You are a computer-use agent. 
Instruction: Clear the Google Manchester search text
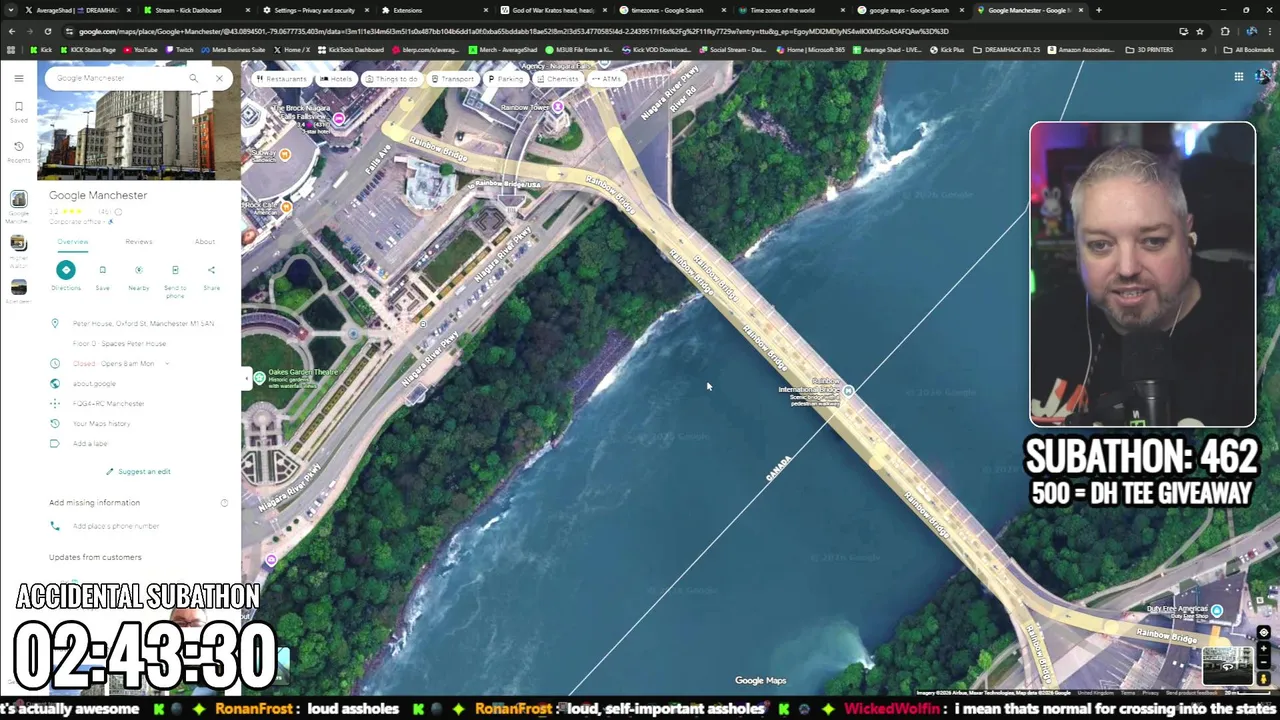219,78
